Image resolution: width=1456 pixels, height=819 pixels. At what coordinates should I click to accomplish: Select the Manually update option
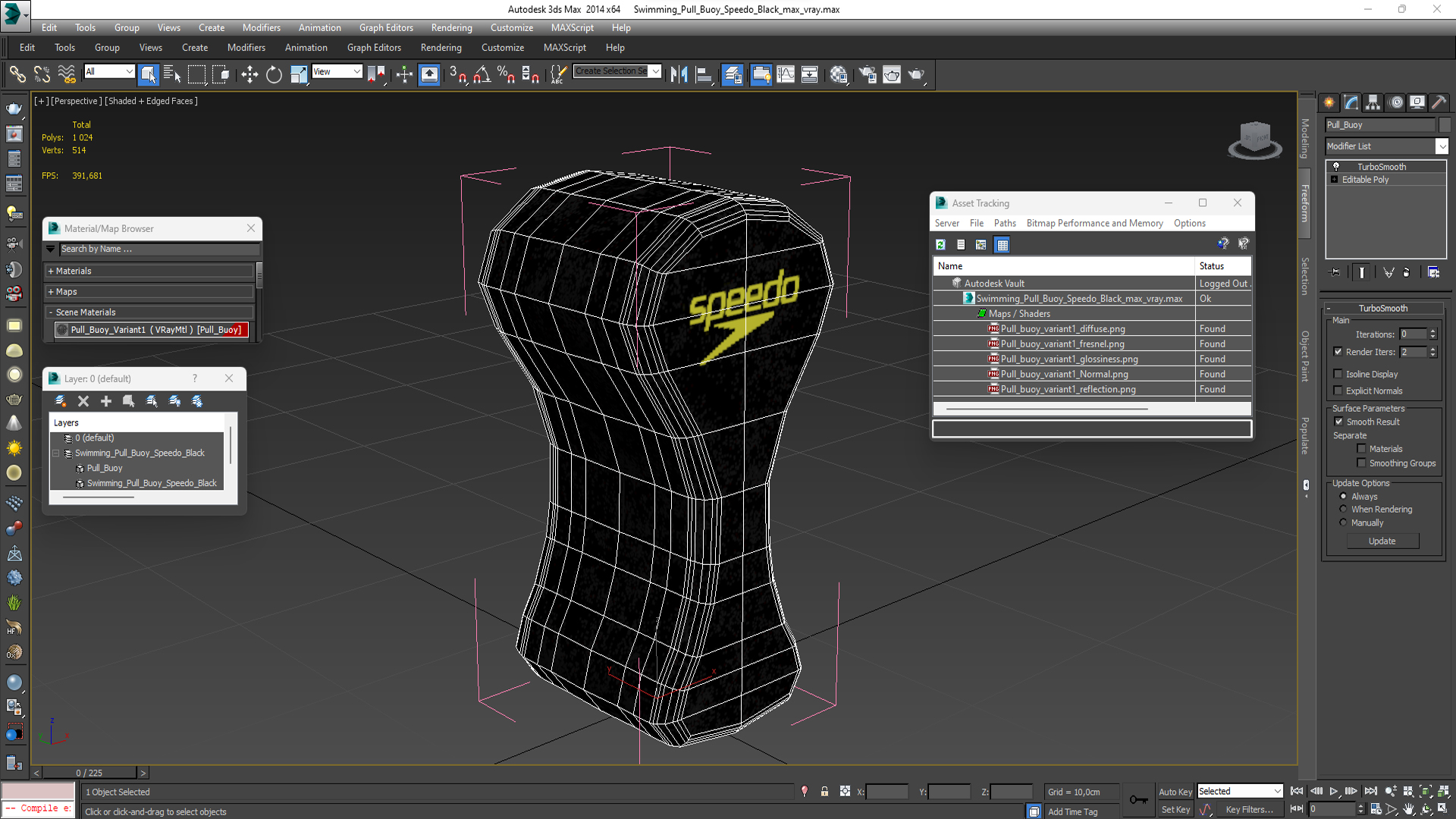point(1343,522)
